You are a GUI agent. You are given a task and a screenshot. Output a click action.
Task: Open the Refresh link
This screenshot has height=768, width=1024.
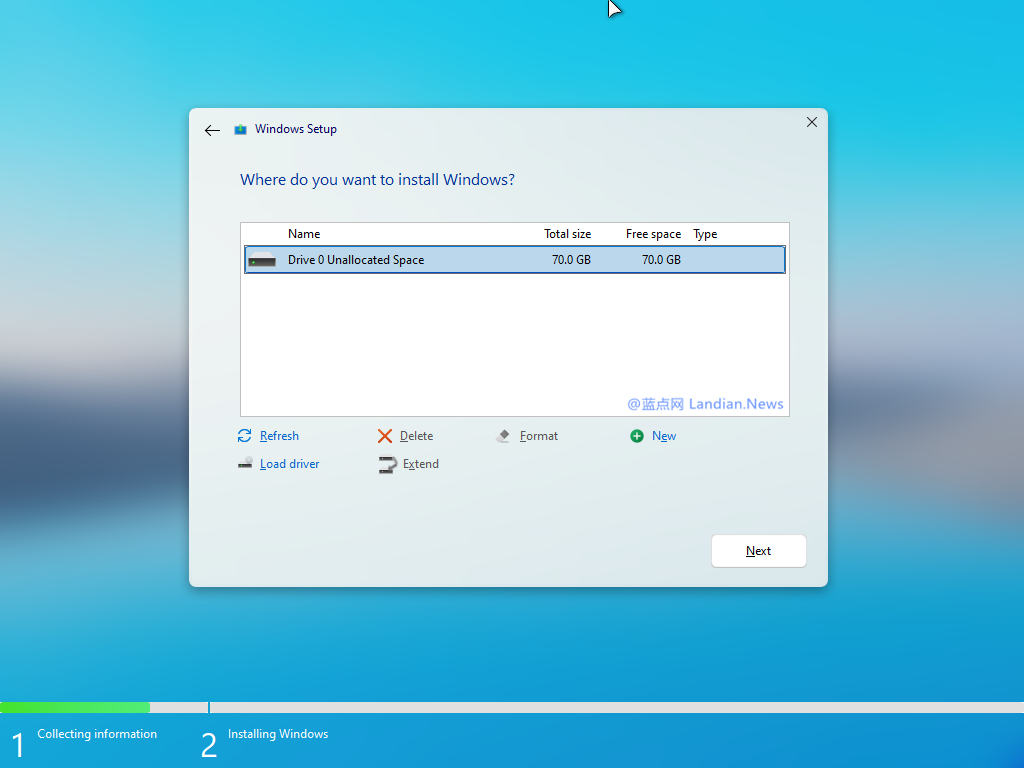(x=279, y=436)
